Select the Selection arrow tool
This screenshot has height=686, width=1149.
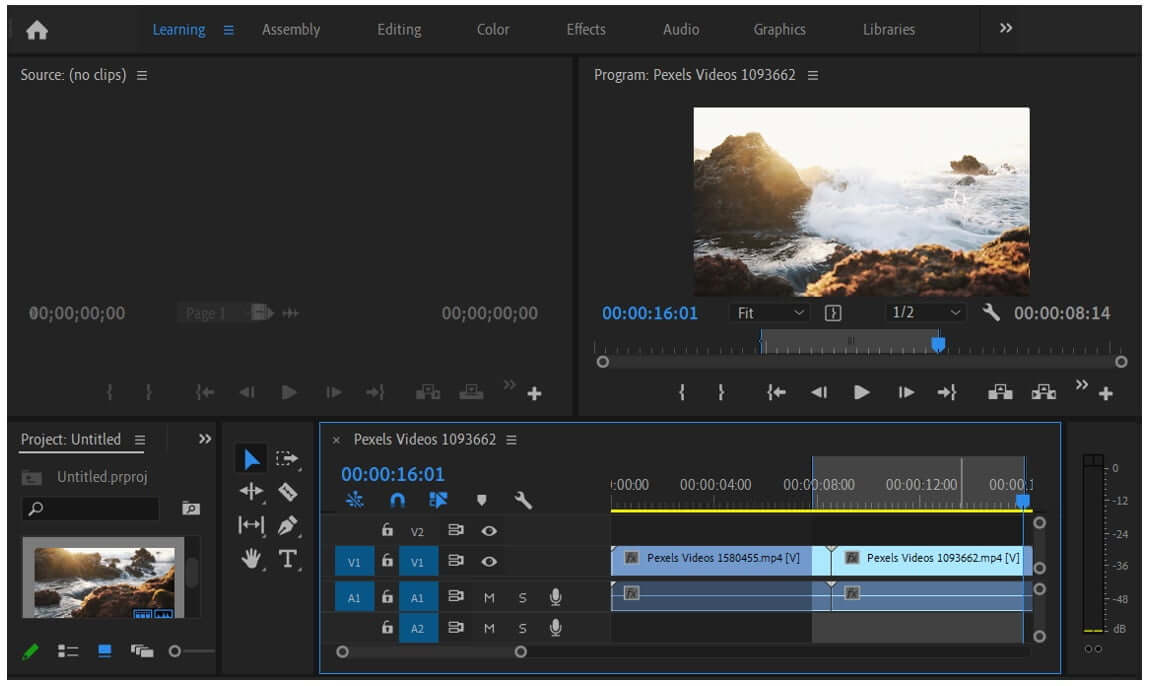pyautogui.click(x=251, y=460)
